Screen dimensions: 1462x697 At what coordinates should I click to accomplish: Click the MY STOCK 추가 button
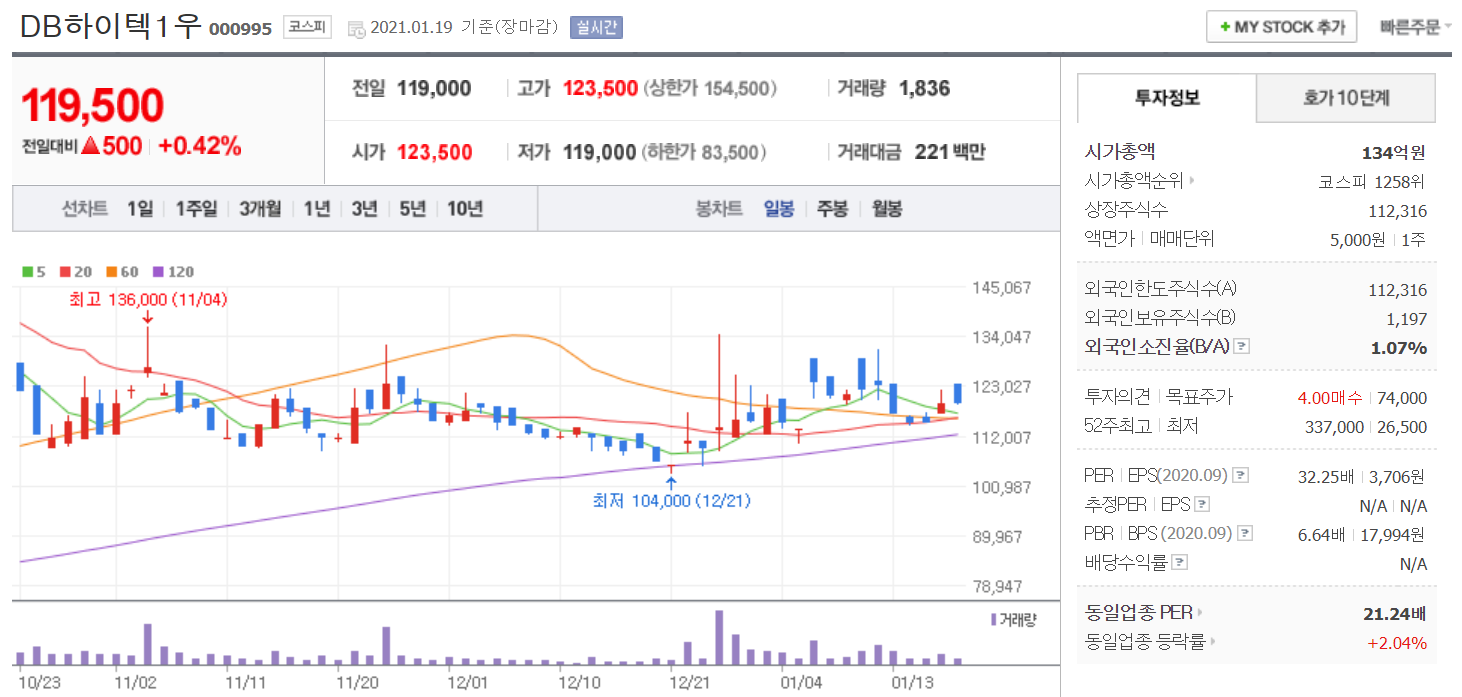click(x=1281, y=27)
